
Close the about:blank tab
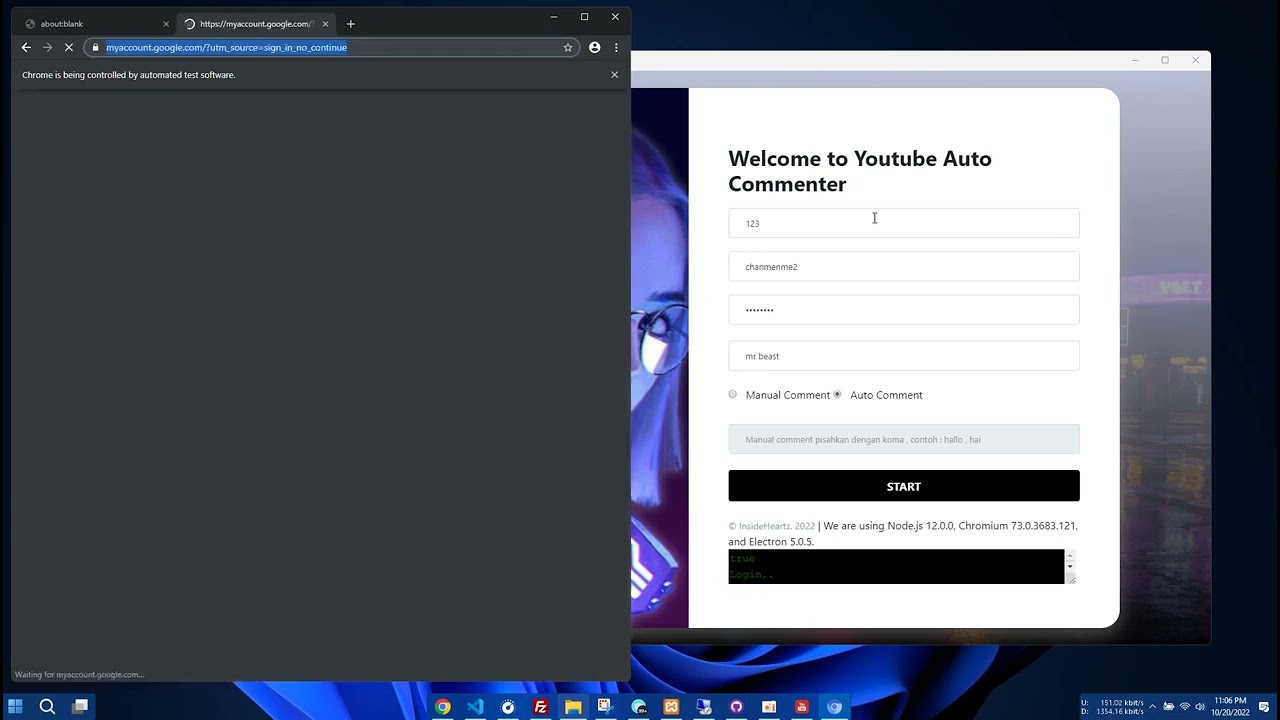[166, 24]
